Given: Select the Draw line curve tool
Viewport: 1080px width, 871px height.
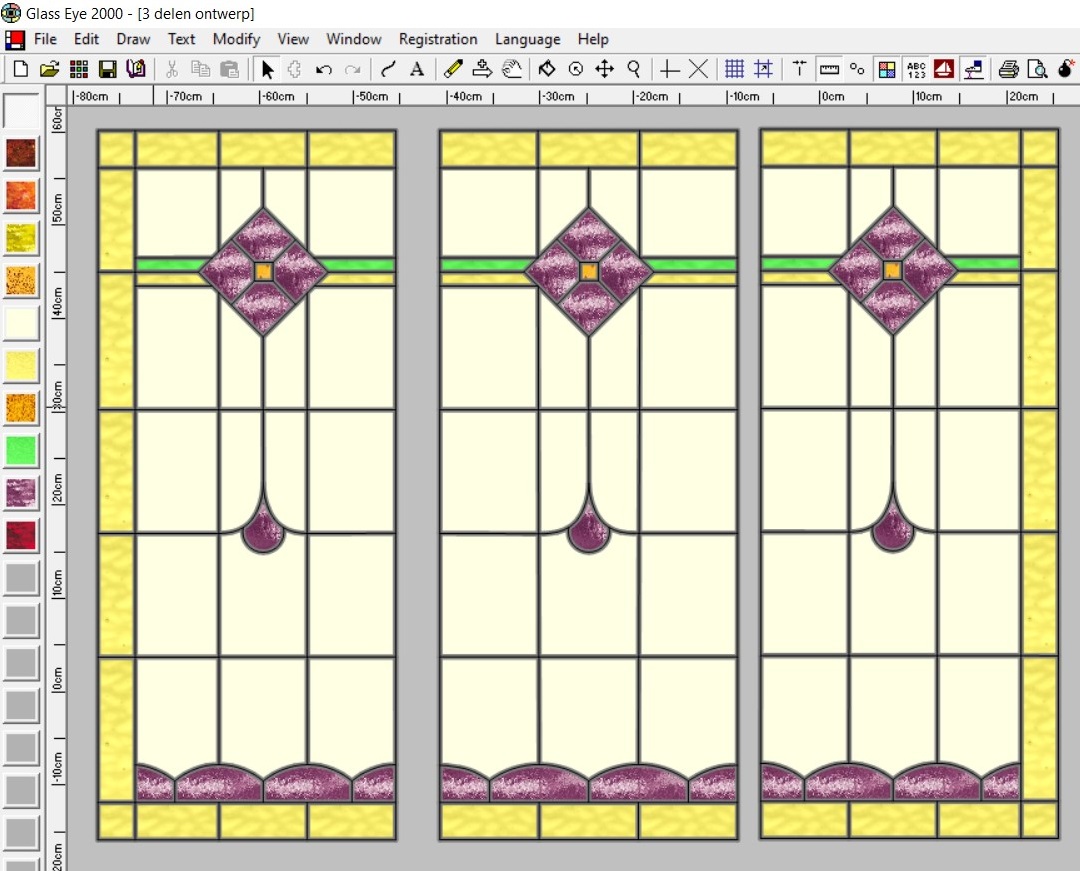Looking at the screenshot, I should pyautogui.click(x=388, y=69).
